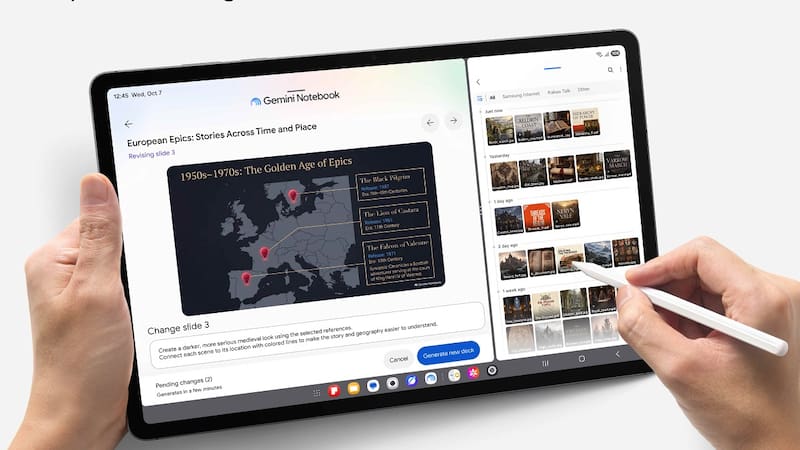
Task: Tap the red map pin over Scandinavia
Action: (x=292, y=195)
